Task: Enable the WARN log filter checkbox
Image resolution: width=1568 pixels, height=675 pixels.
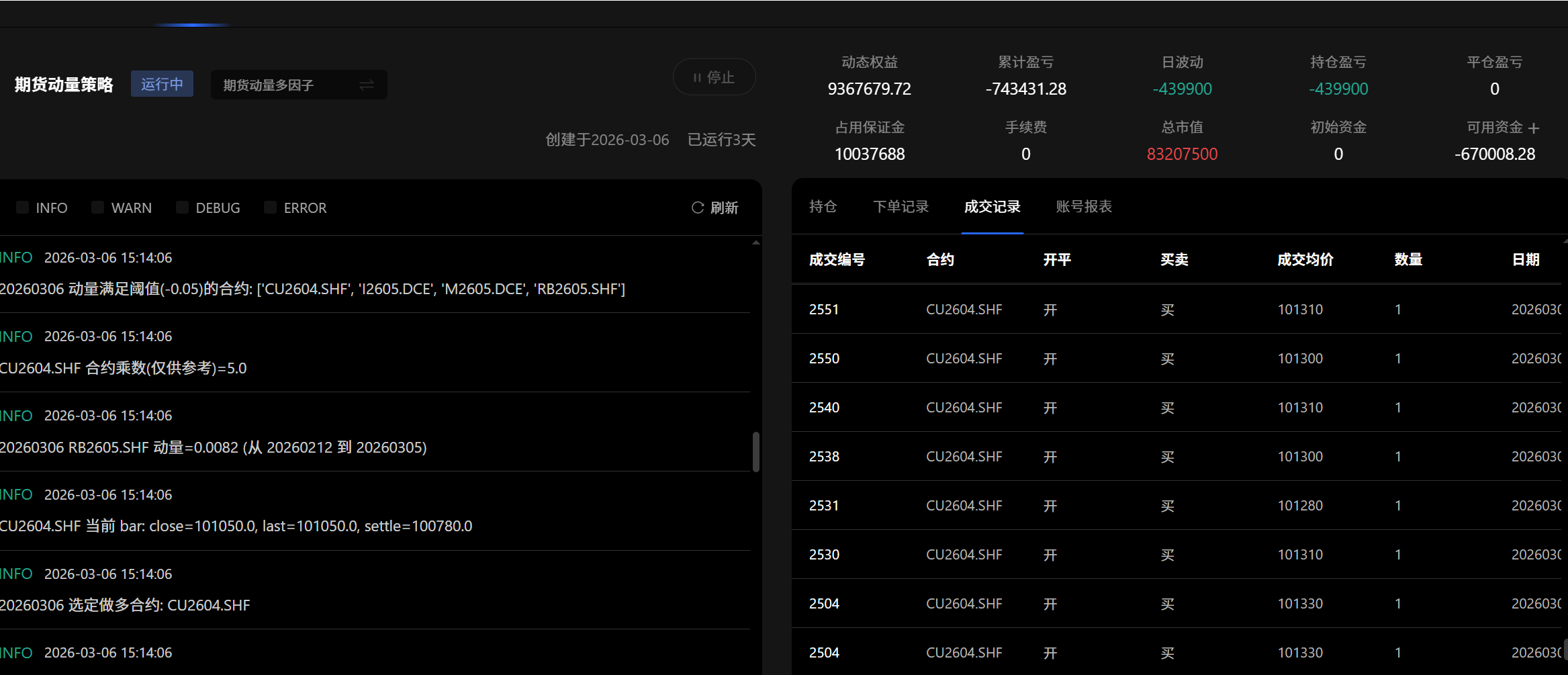Action: [97, 207]
